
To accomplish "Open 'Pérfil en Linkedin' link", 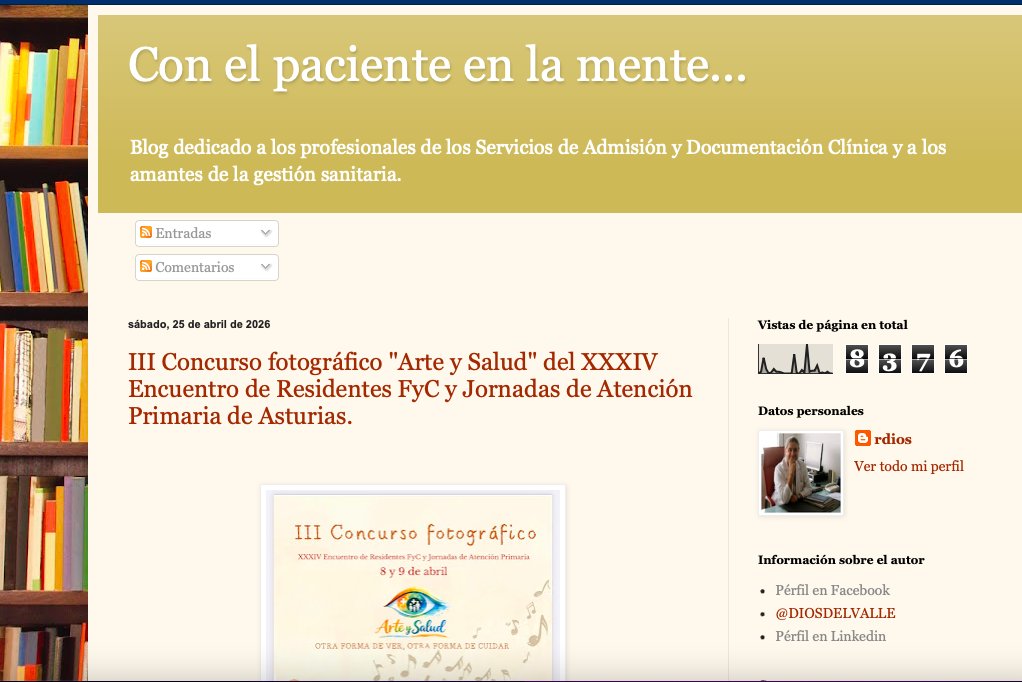I will pyautogui.click(x=830, y=636).
